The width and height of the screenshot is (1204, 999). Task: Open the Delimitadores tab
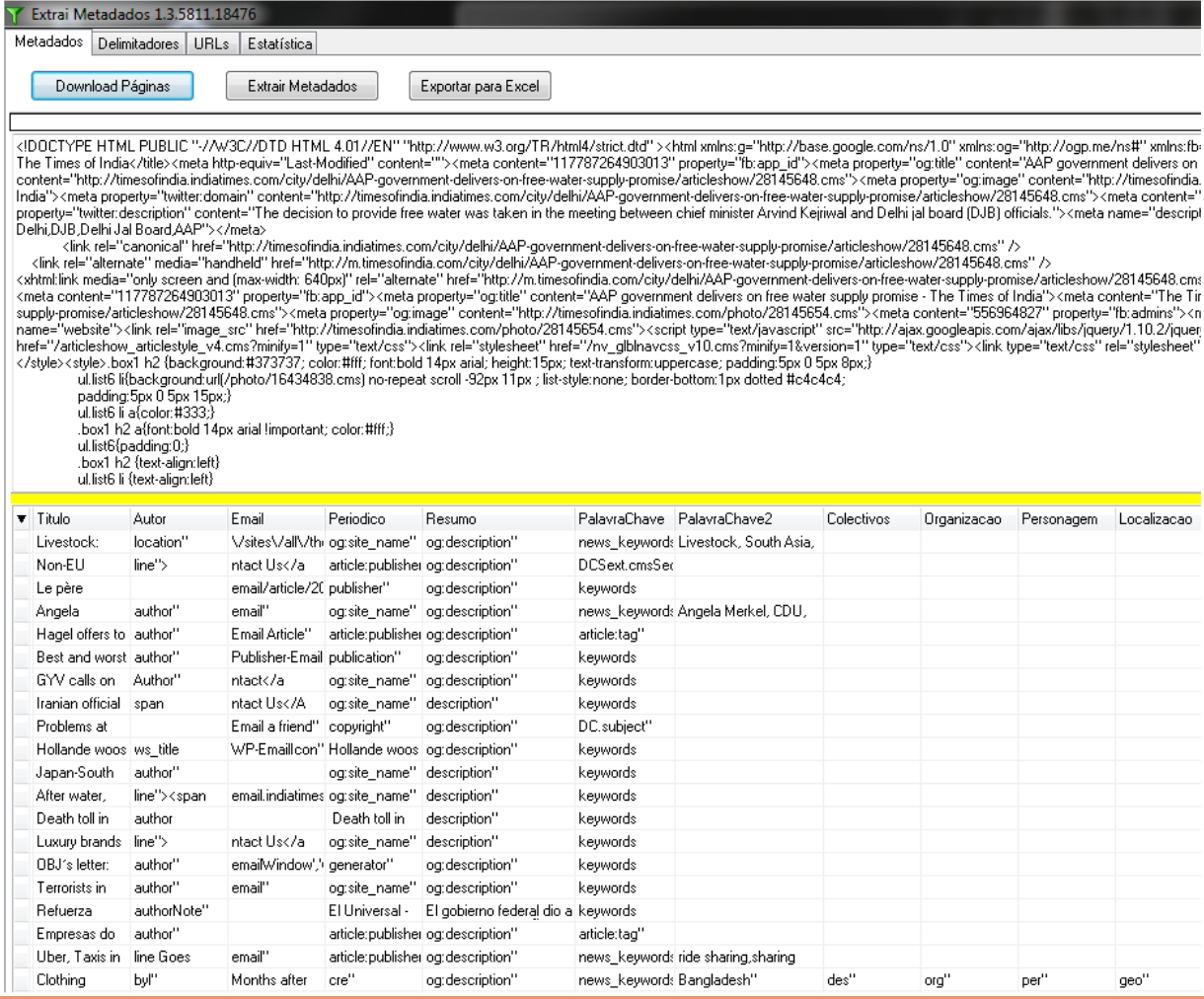pos(138,43)
